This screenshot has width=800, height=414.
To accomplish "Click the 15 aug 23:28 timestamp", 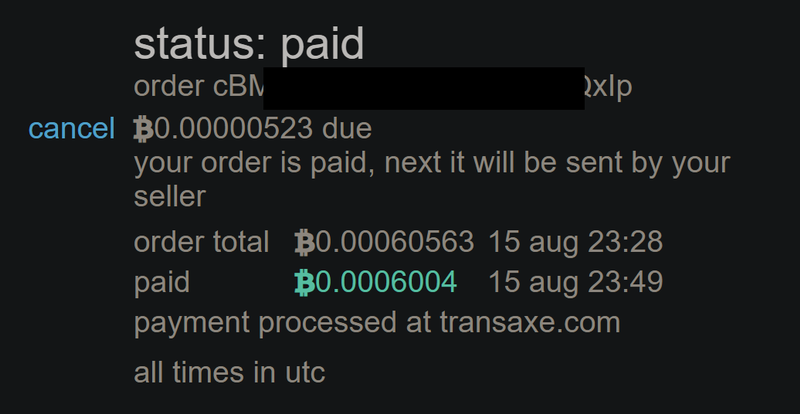I will click(575, 242).
